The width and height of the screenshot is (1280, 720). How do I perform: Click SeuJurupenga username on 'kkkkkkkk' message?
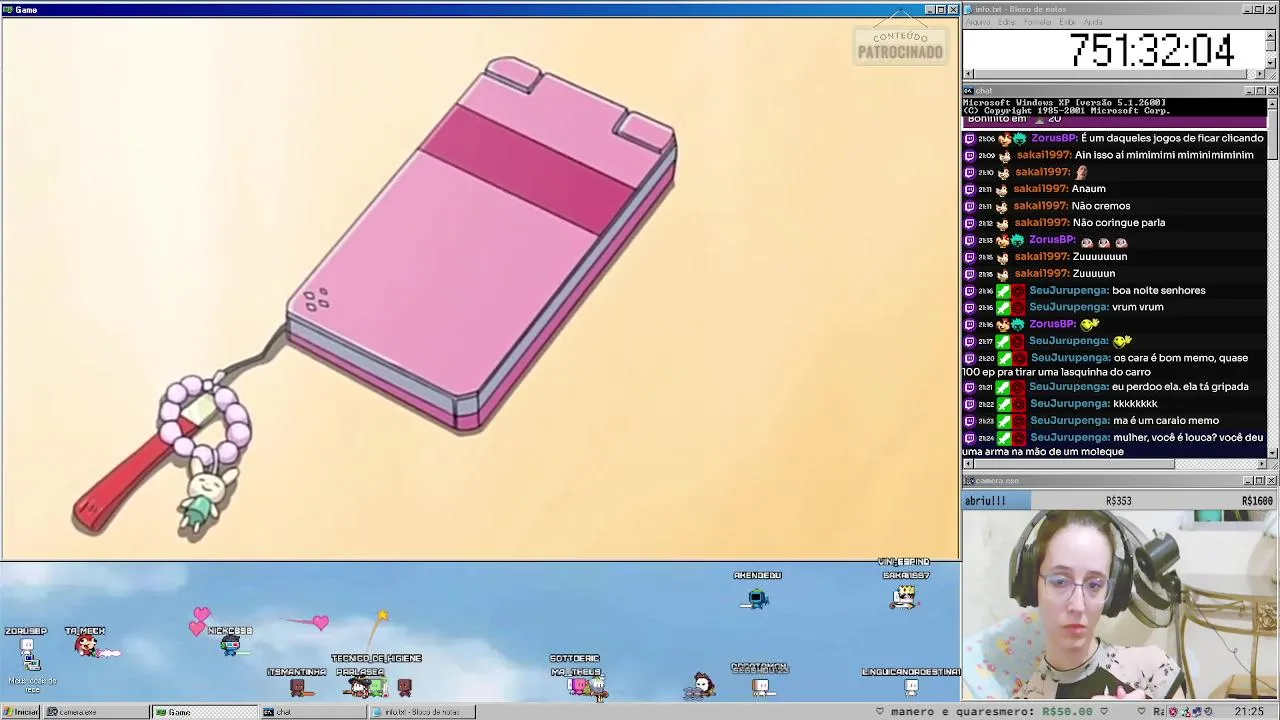coord(1069,403)
